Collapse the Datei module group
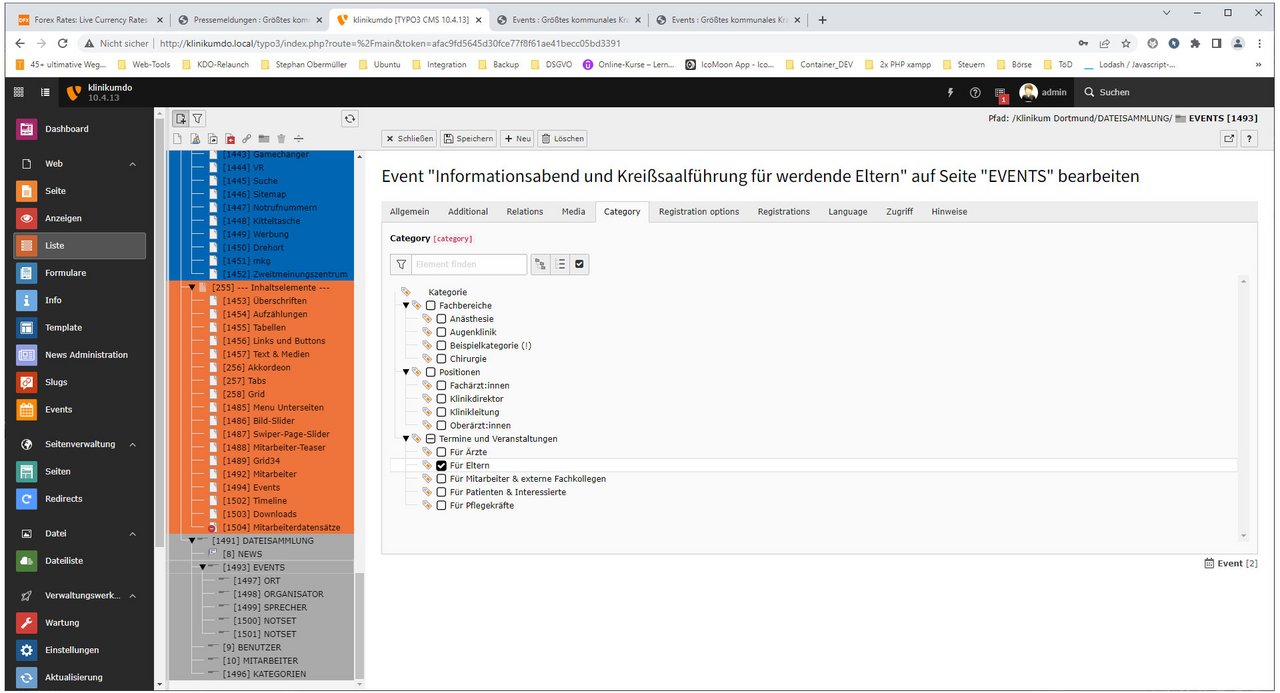The height and width of the screenshot is (693, 1280). (x=132, y=534)
